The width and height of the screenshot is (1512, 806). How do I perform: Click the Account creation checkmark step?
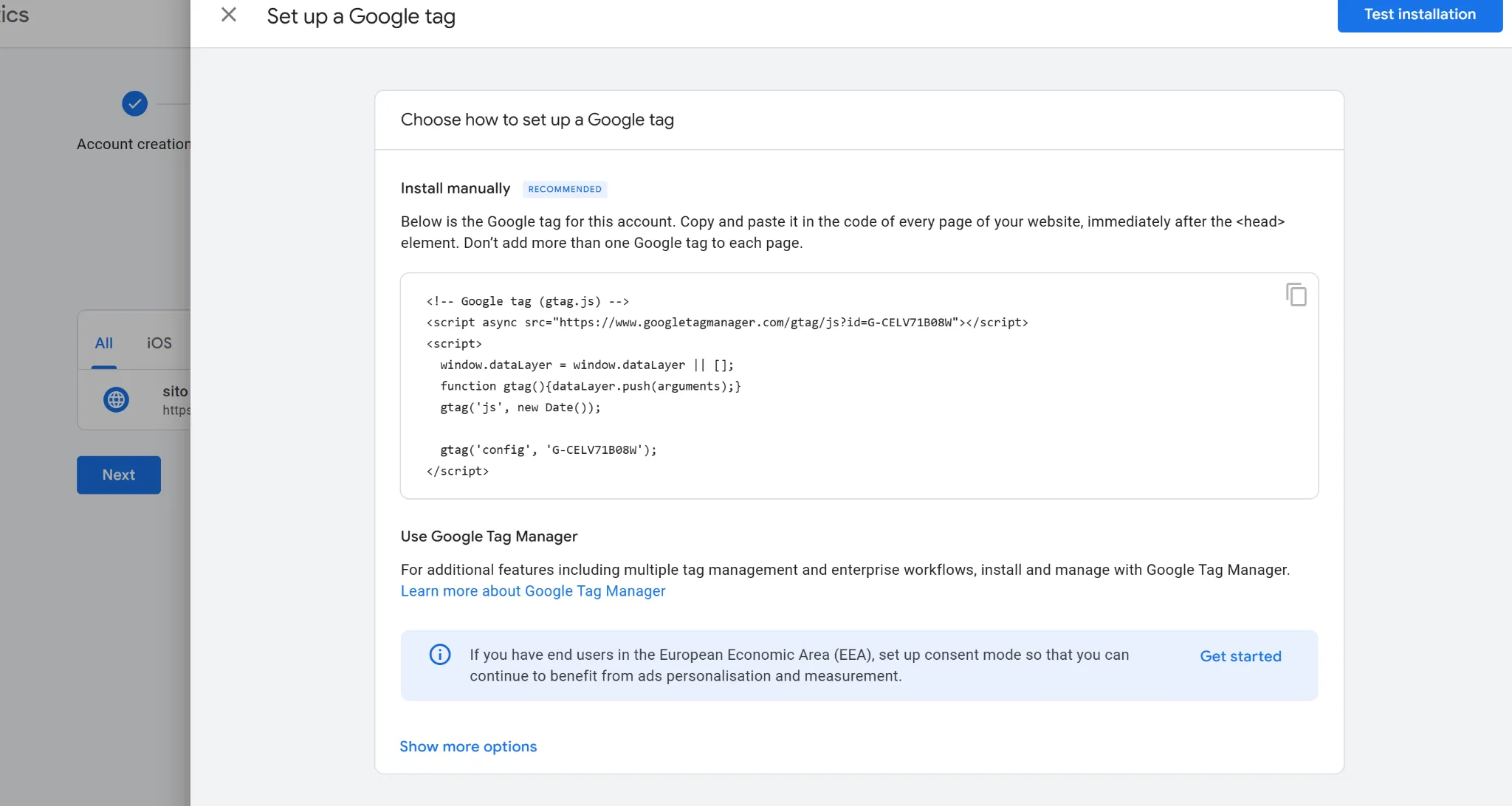point(134,103)
